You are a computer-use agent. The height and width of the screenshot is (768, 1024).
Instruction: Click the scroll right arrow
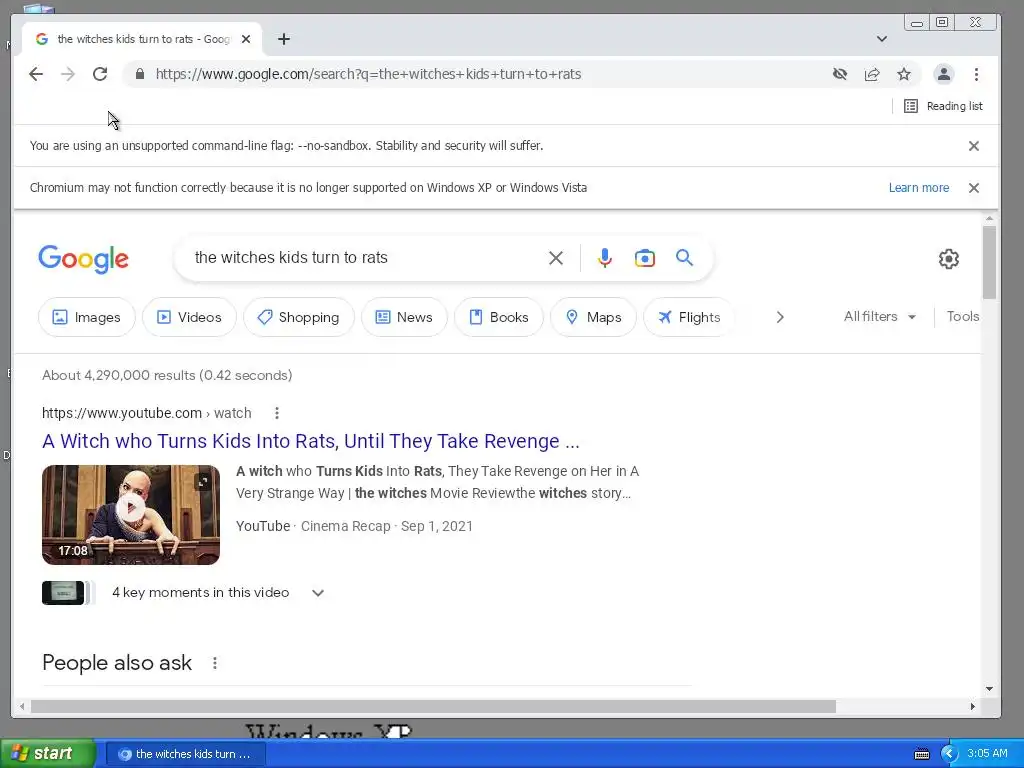[x=973, y=707]
